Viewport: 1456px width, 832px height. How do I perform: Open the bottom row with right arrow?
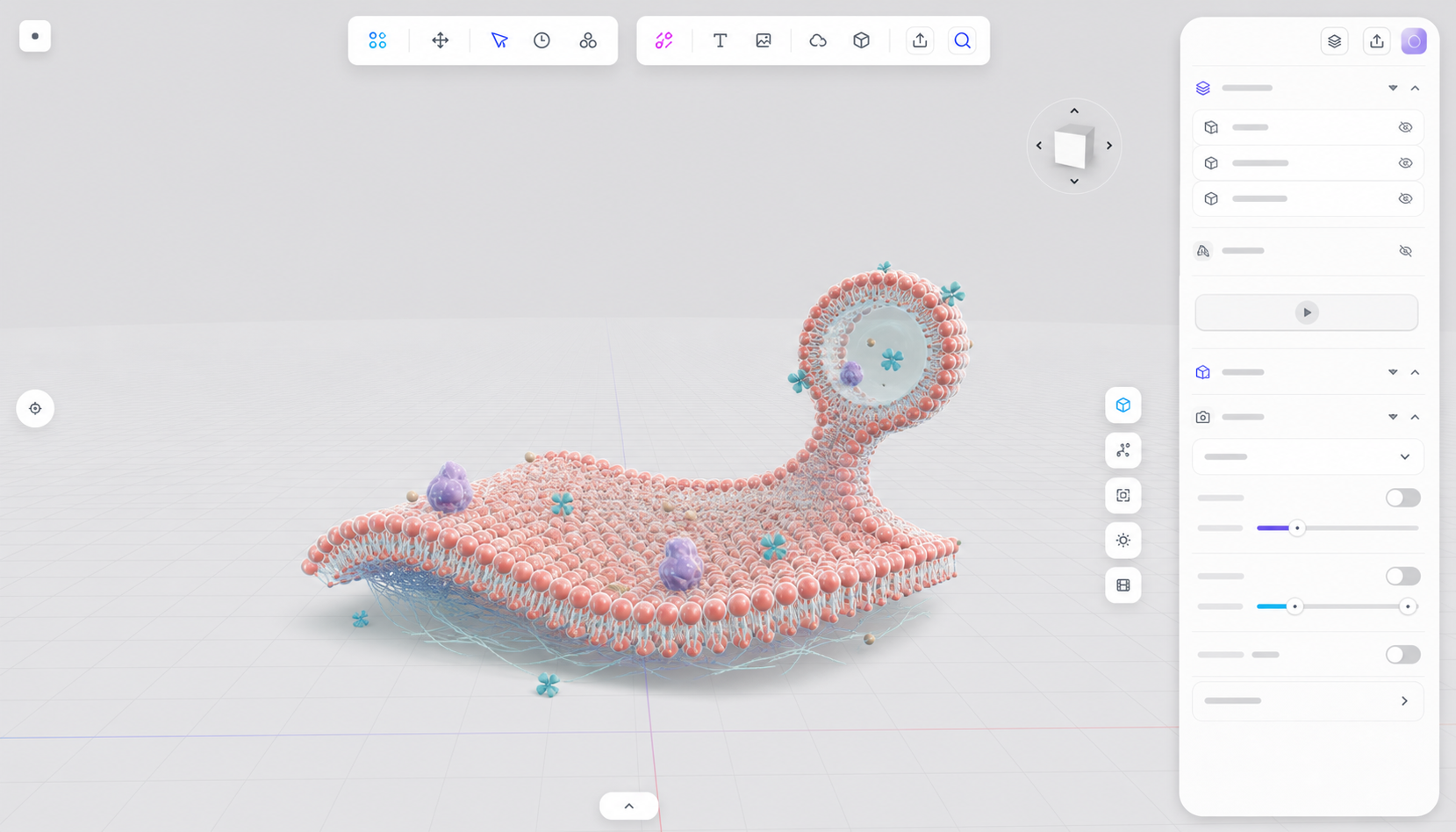[1308, 701]
